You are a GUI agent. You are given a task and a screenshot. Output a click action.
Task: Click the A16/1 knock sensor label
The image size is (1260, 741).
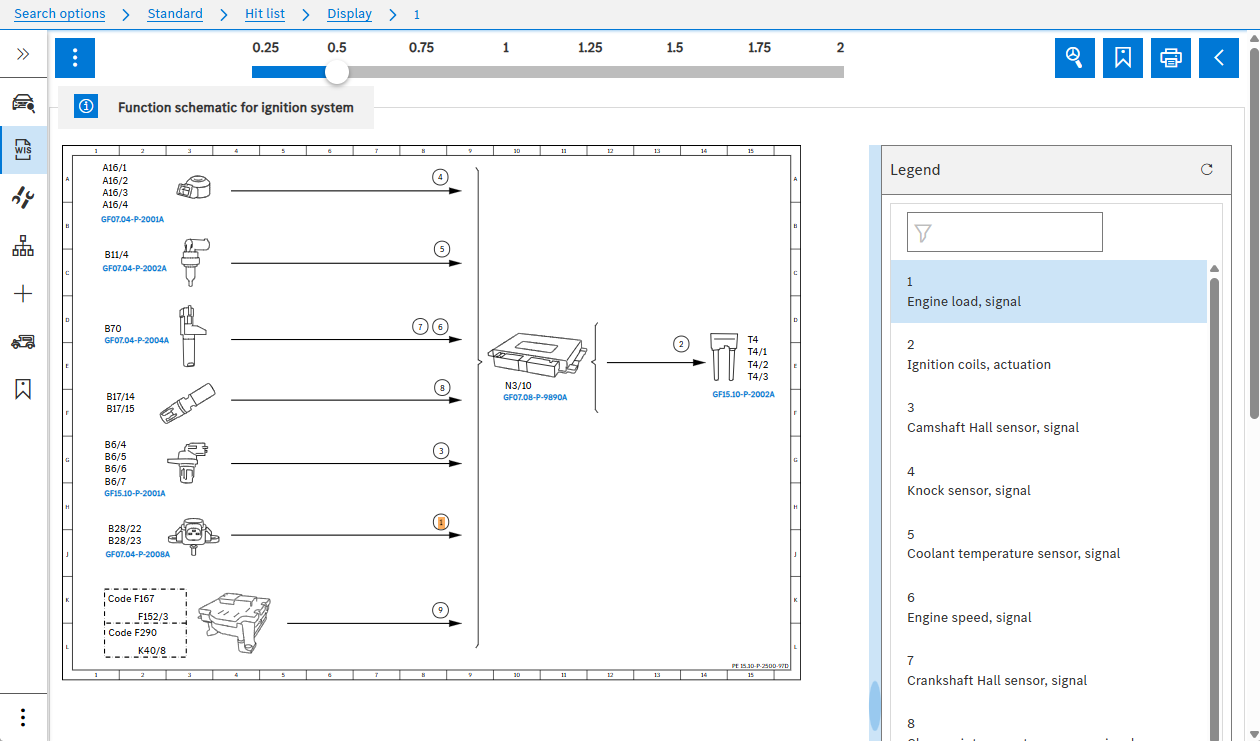(x=115, y=168)
